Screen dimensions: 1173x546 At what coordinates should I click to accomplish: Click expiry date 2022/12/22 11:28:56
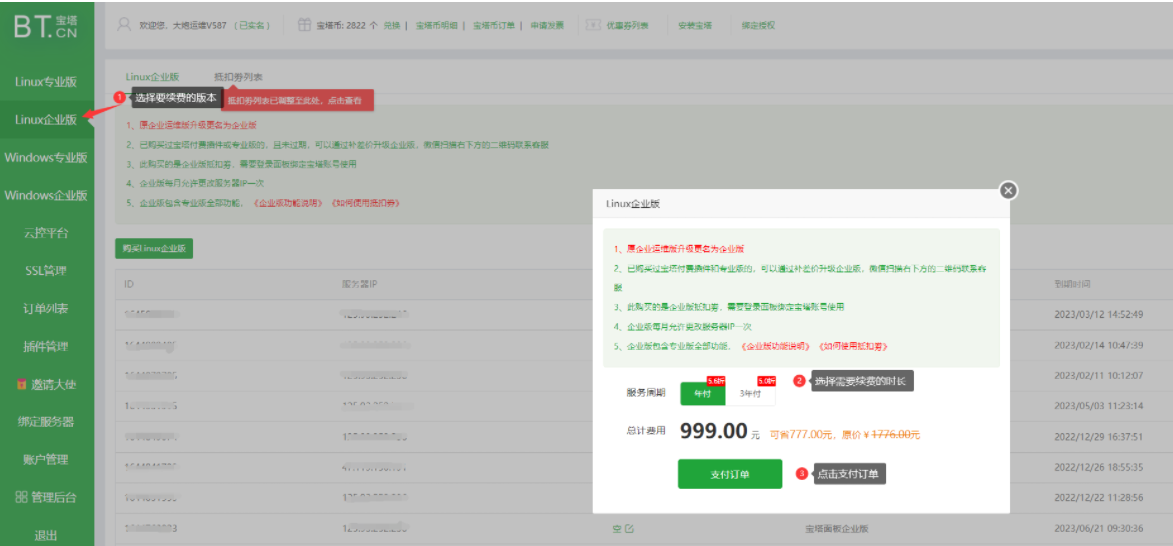click(1099, 497)
